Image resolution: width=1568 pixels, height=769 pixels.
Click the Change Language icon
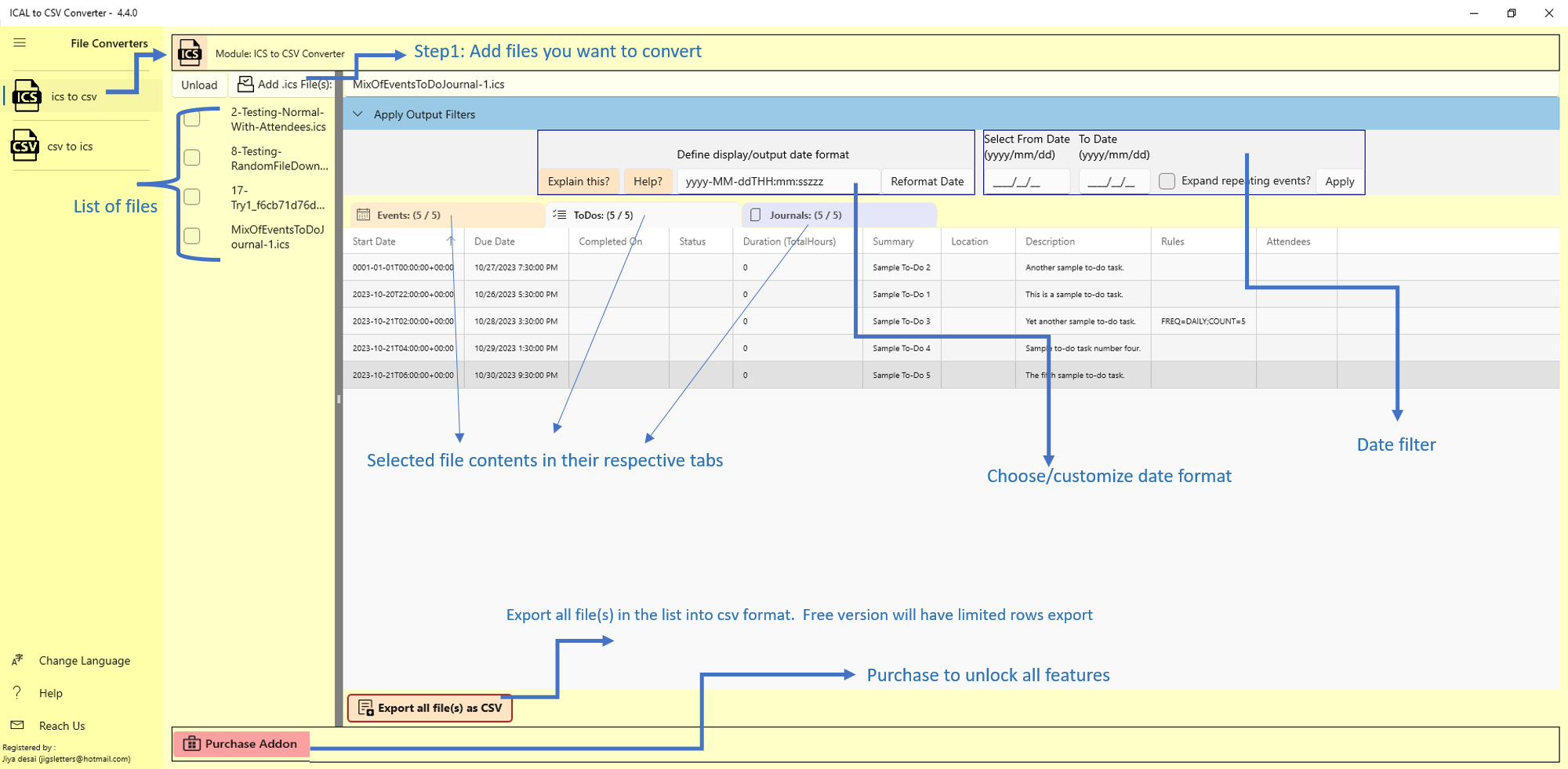(x=17, y=660)
